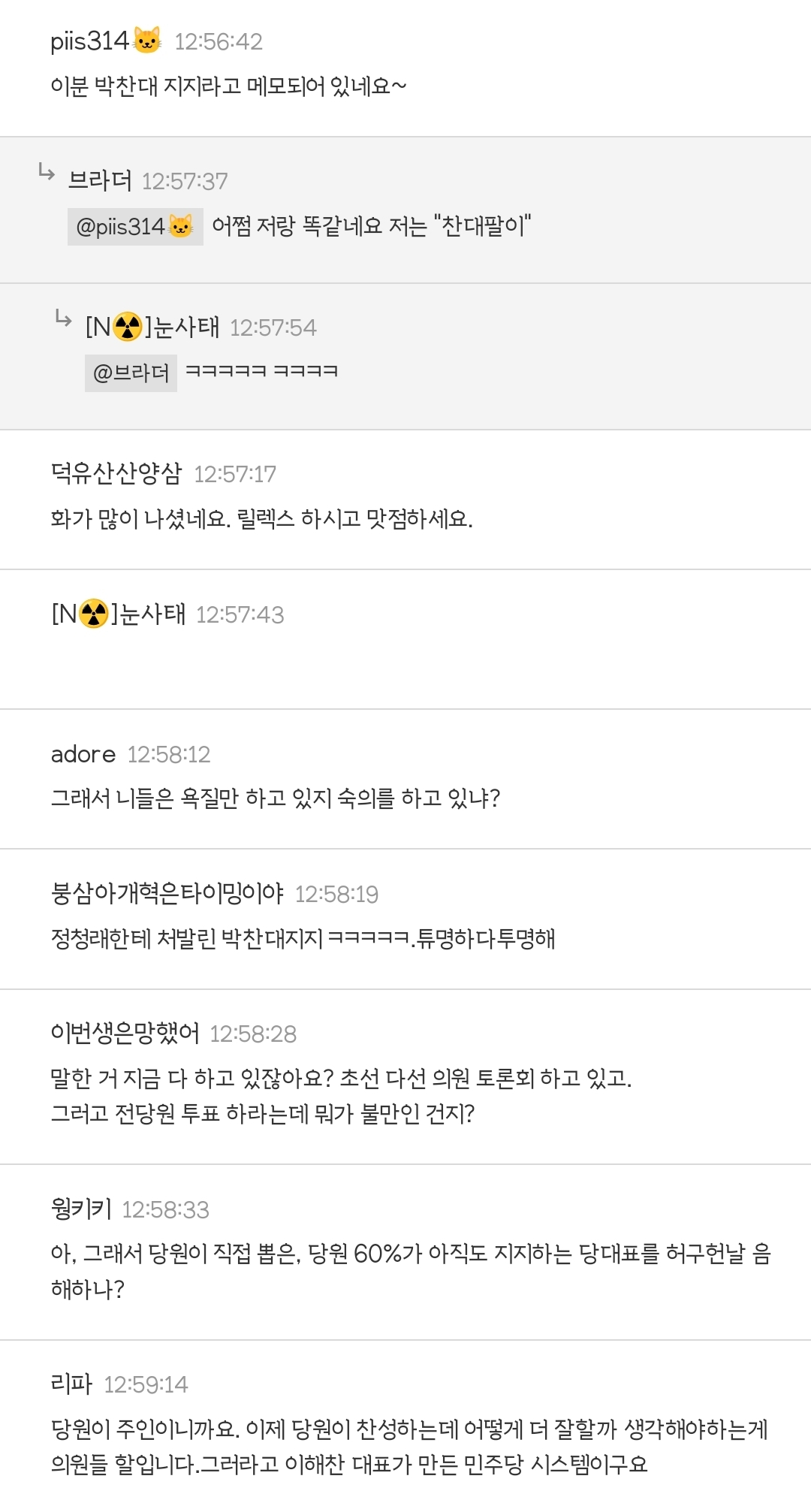
Task: Click the cat emoji beside piis314 username
Action: coord(147,41)
